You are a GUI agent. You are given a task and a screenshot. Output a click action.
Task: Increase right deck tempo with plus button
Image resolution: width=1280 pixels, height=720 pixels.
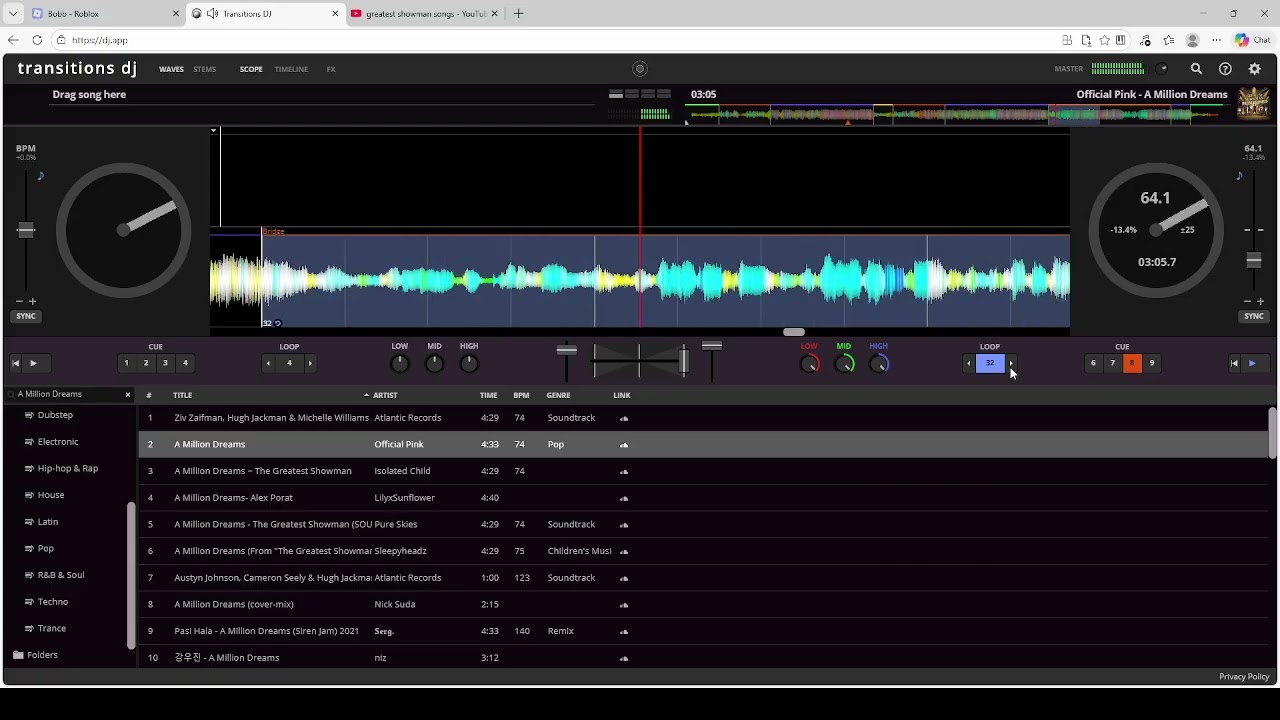[x=1260, y=301]
